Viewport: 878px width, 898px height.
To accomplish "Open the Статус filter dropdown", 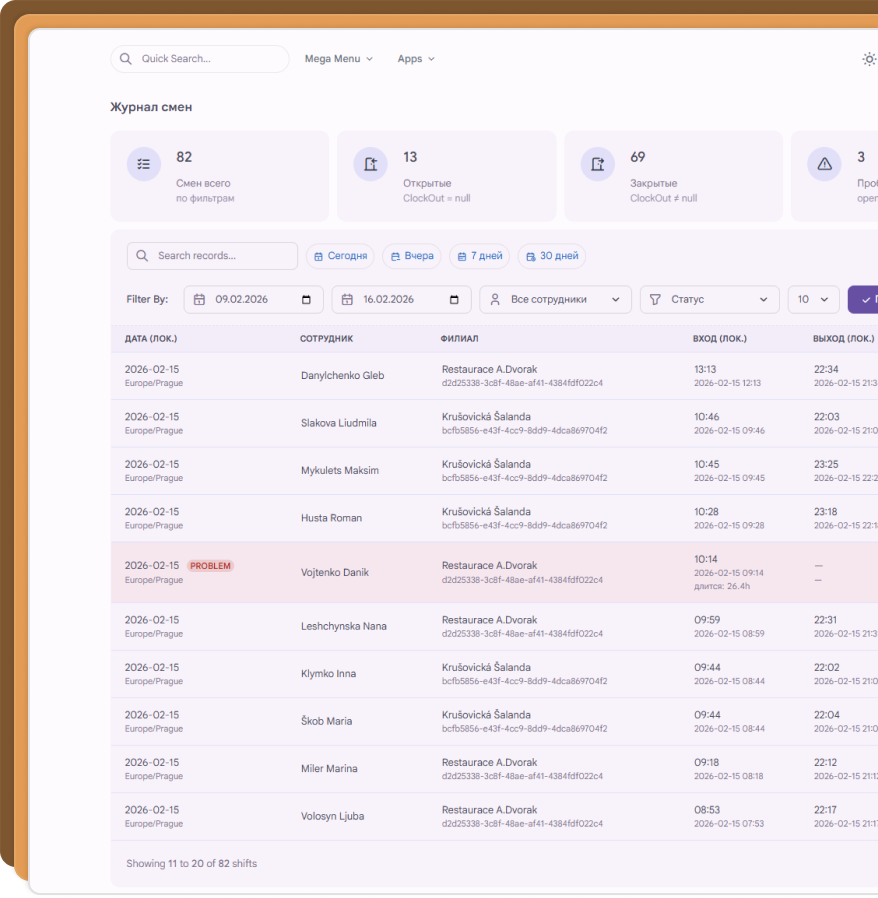I will pos(709,299).
